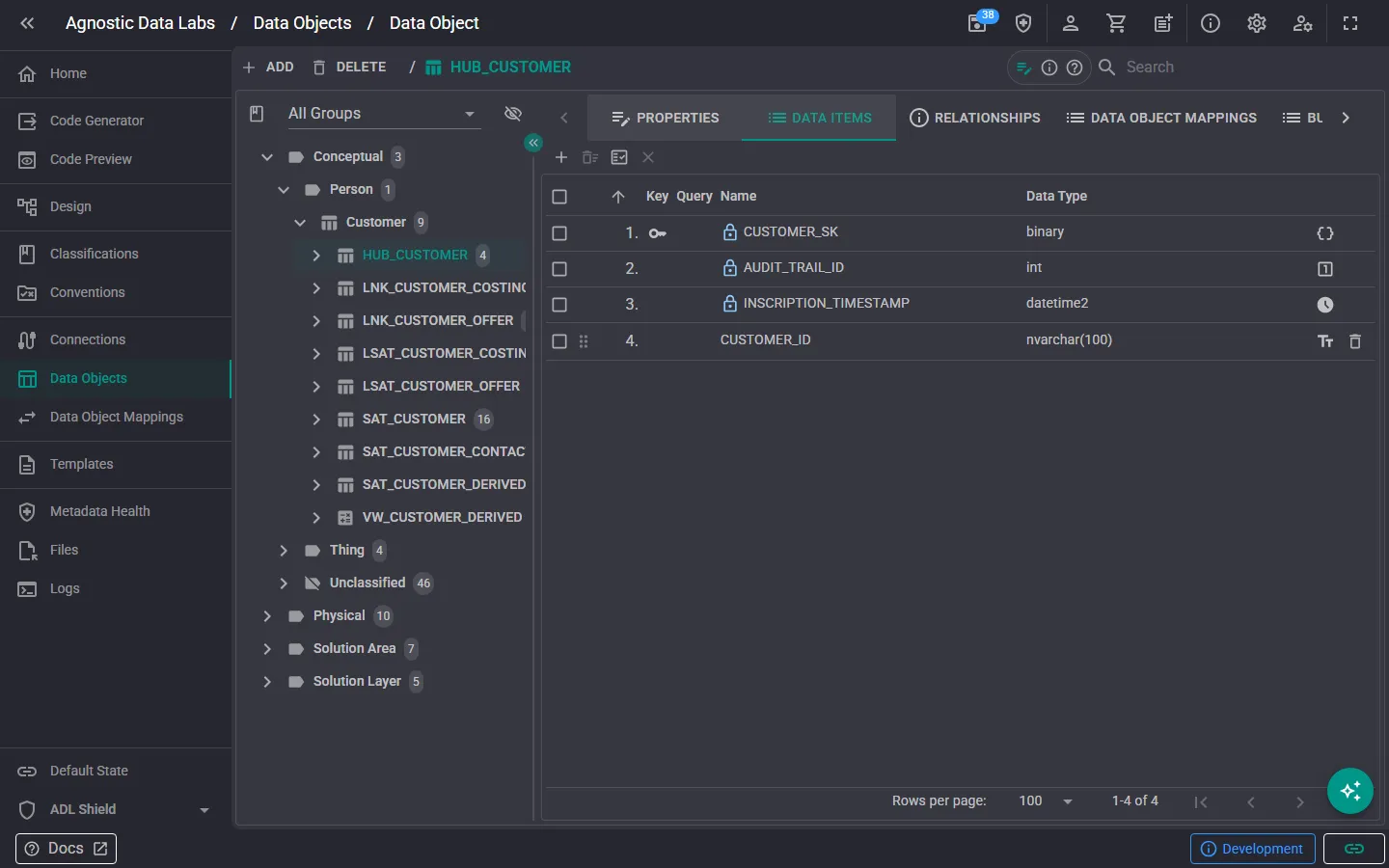
Task: Expand the Thing tree node
Action: click(x=284, y=551)
